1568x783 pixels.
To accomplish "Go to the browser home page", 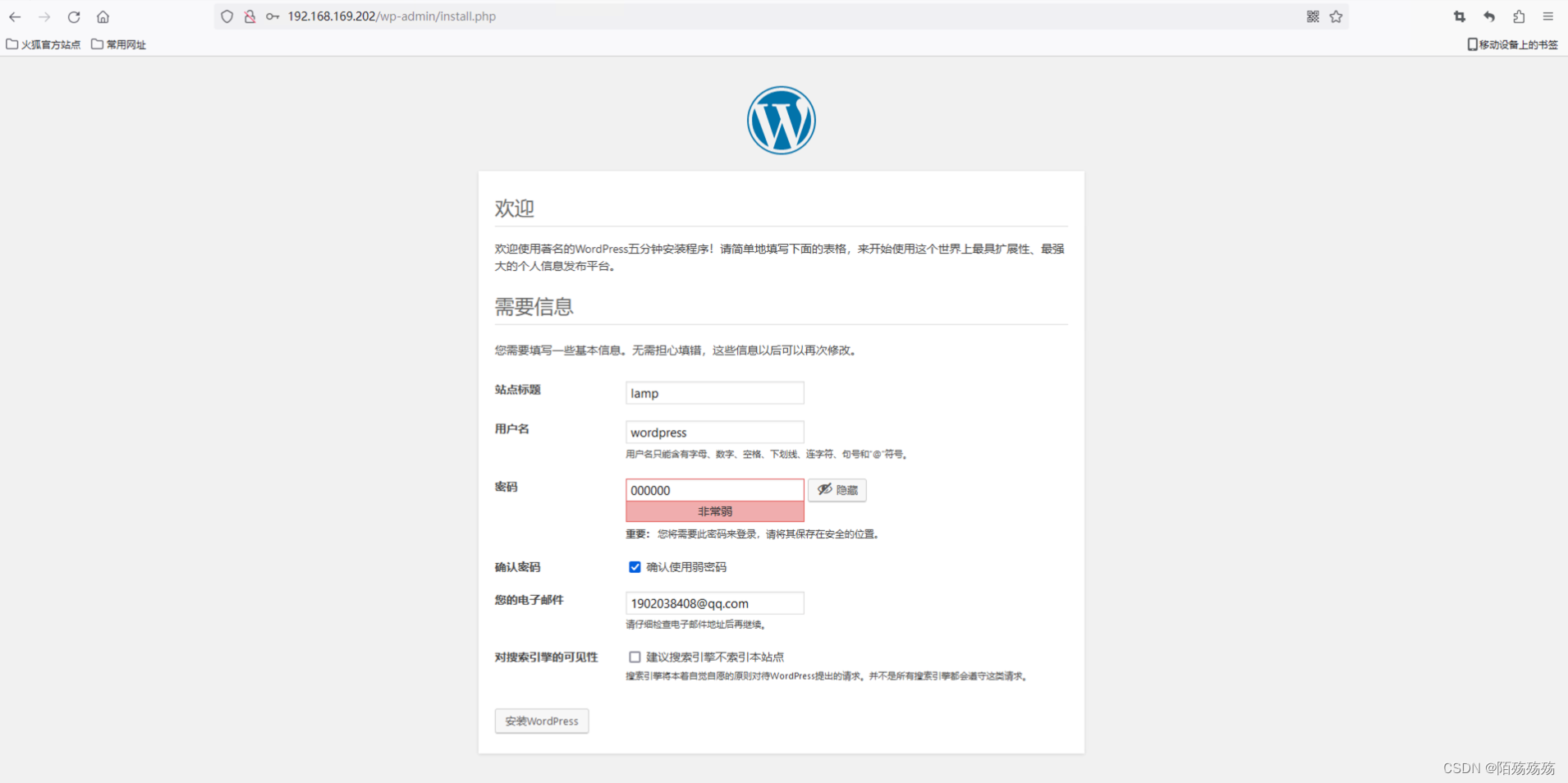I will pyautogui.click(x=103, y=16).
